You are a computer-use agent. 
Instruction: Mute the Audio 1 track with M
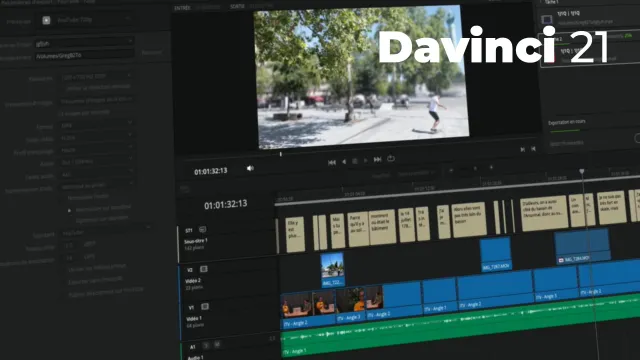[218, 344]
